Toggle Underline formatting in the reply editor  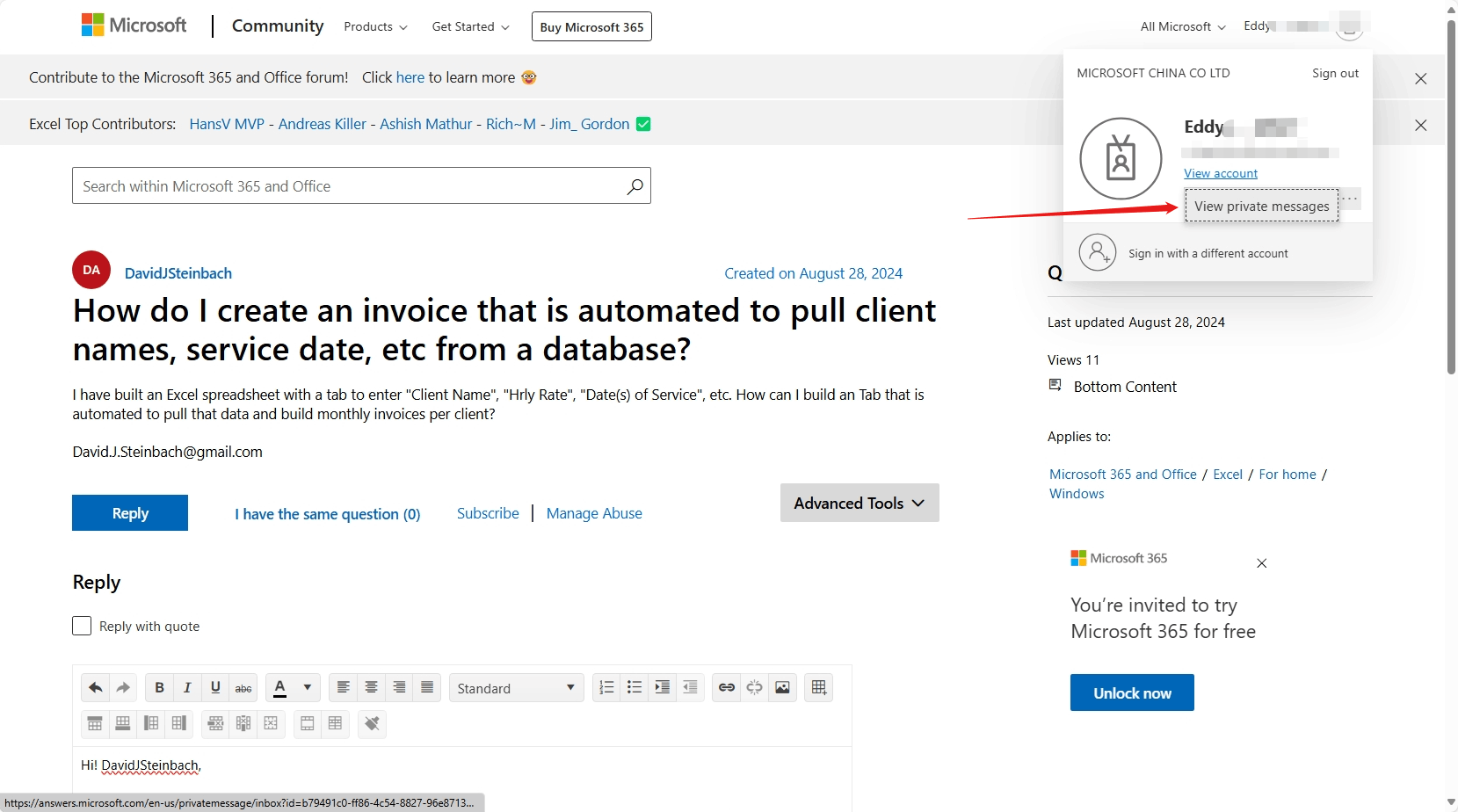(x=215, y=687)
